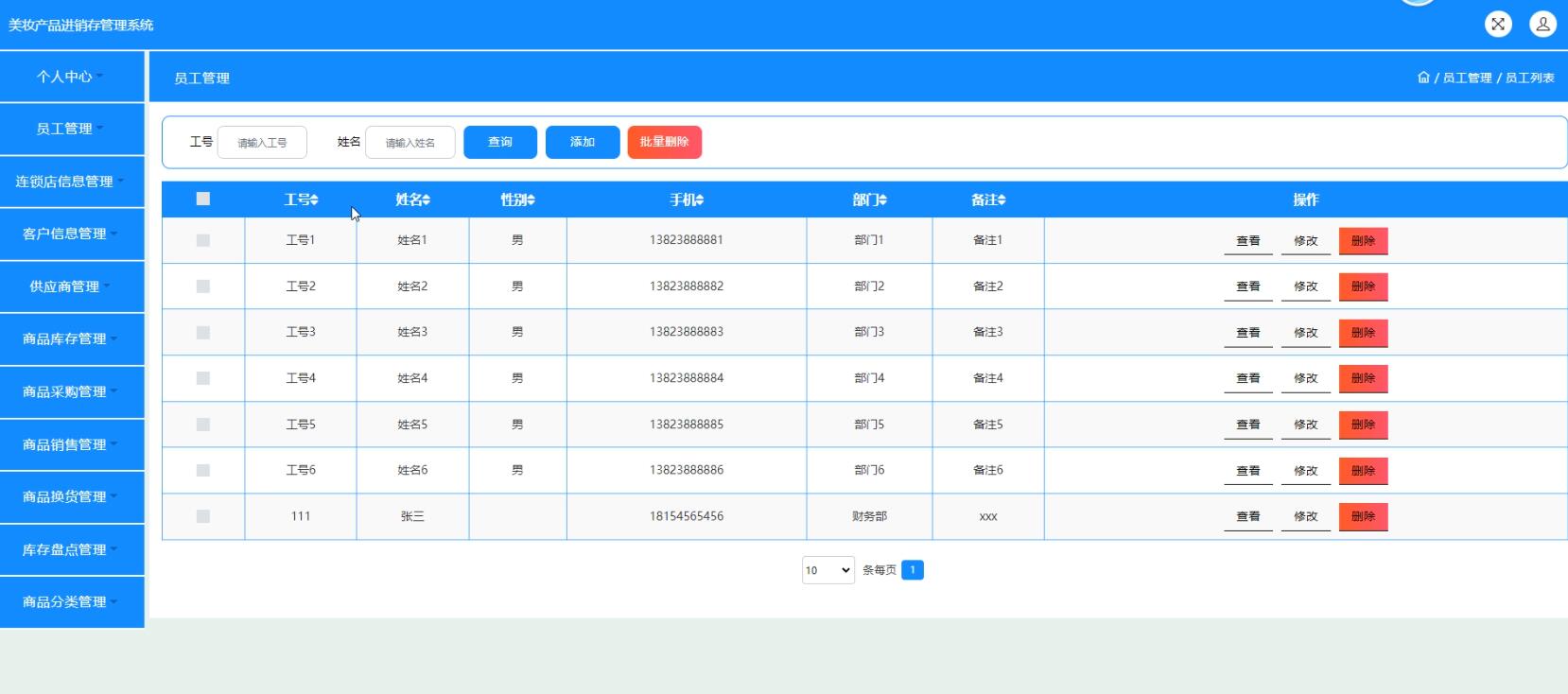This screenshot has height=694, width=1568.
Task: Click phone number 13823888881 cell
Action: 687,240
